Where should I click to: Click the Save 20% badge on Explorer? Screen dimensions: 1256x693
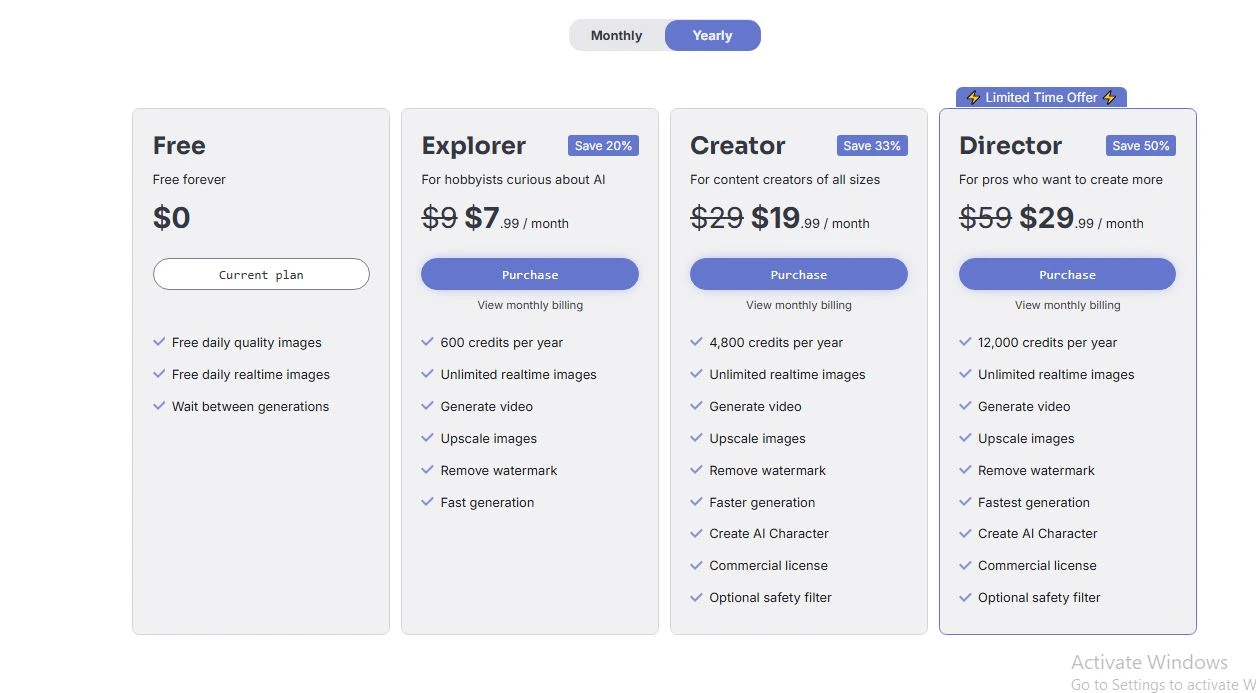(603, 146)
